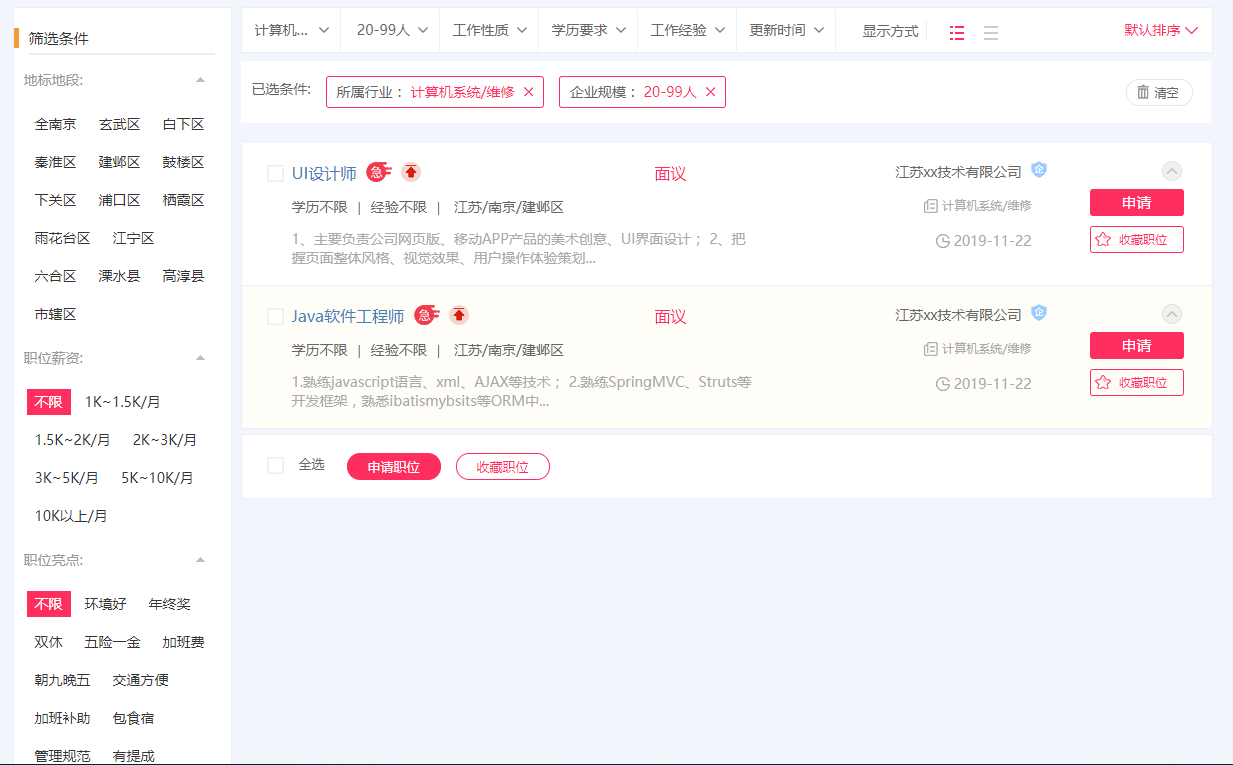
Task: Open the 学历要求 dropdown
Action: 588,30
